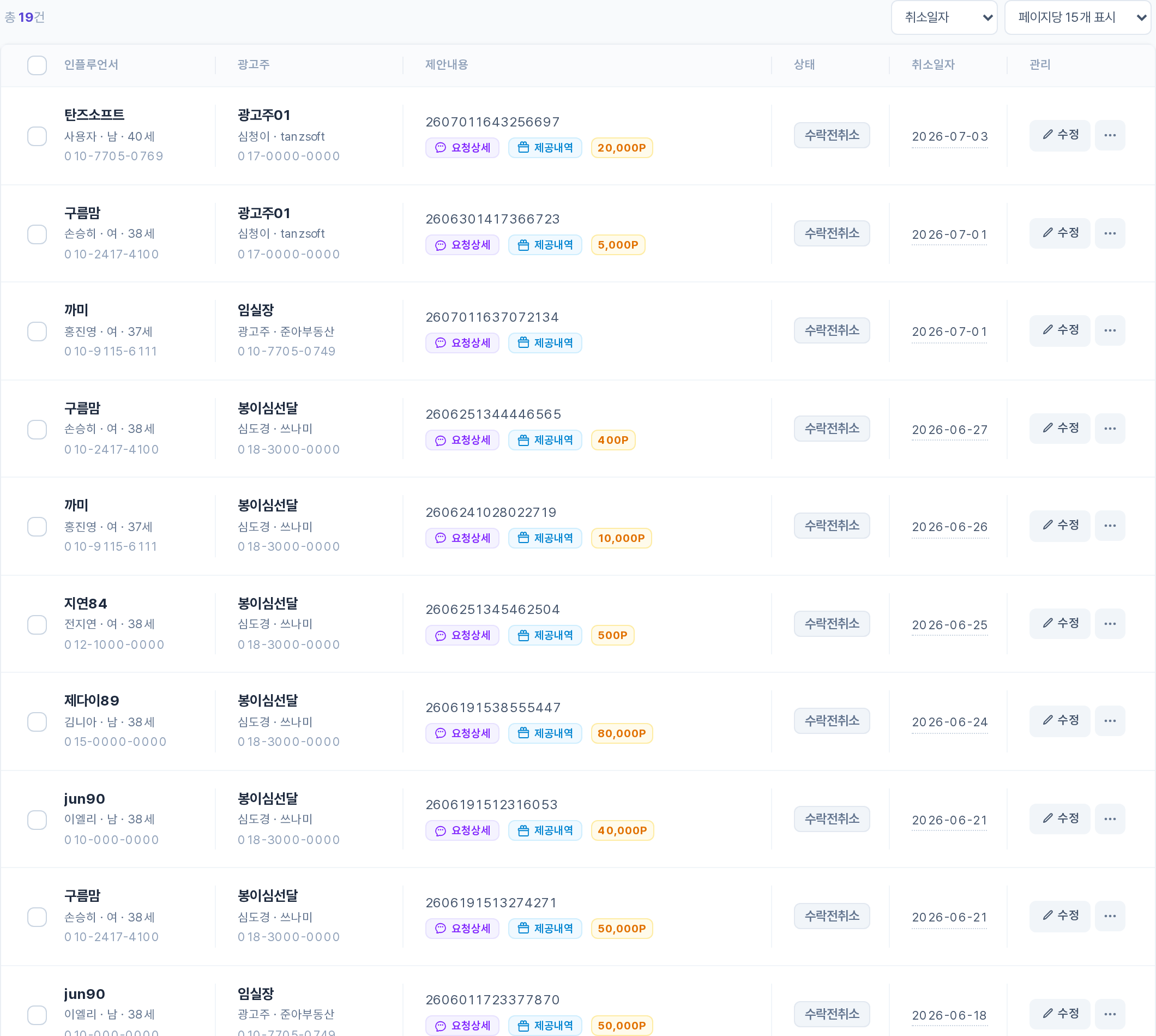Click the 인플루언서 column header
1156x1036 pixels.
click(x=91, y=65)
